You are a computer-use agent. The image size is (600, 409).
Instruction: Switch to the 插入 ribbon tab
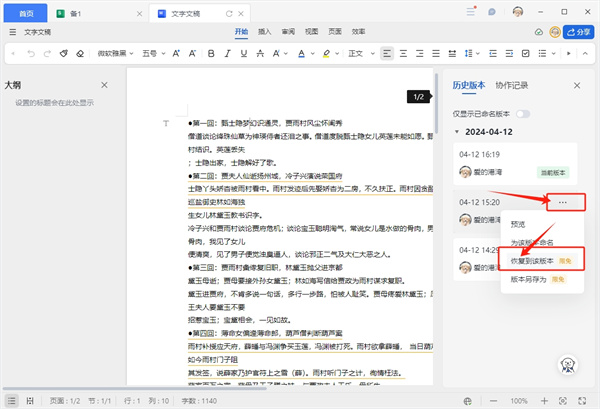pyautogui.click(x=265, y=32)
